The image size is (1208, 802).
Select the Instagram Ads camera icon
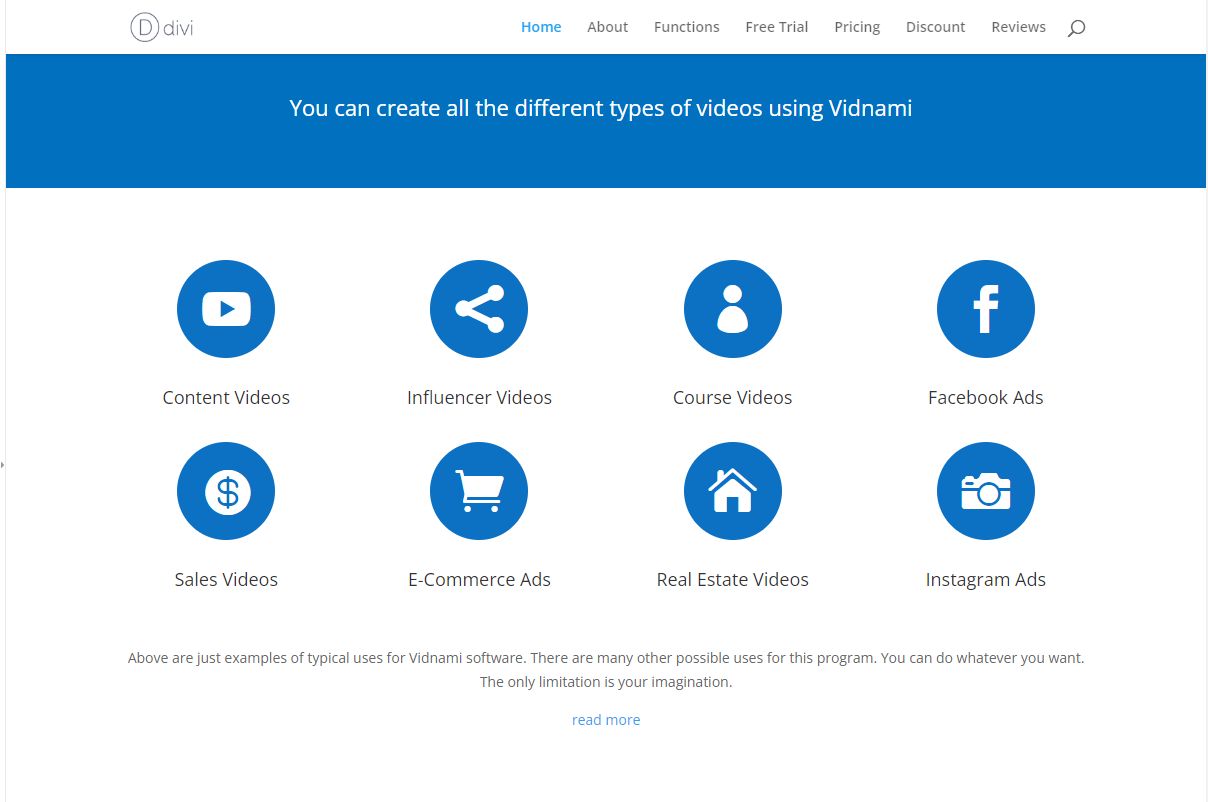coord(986,491)
